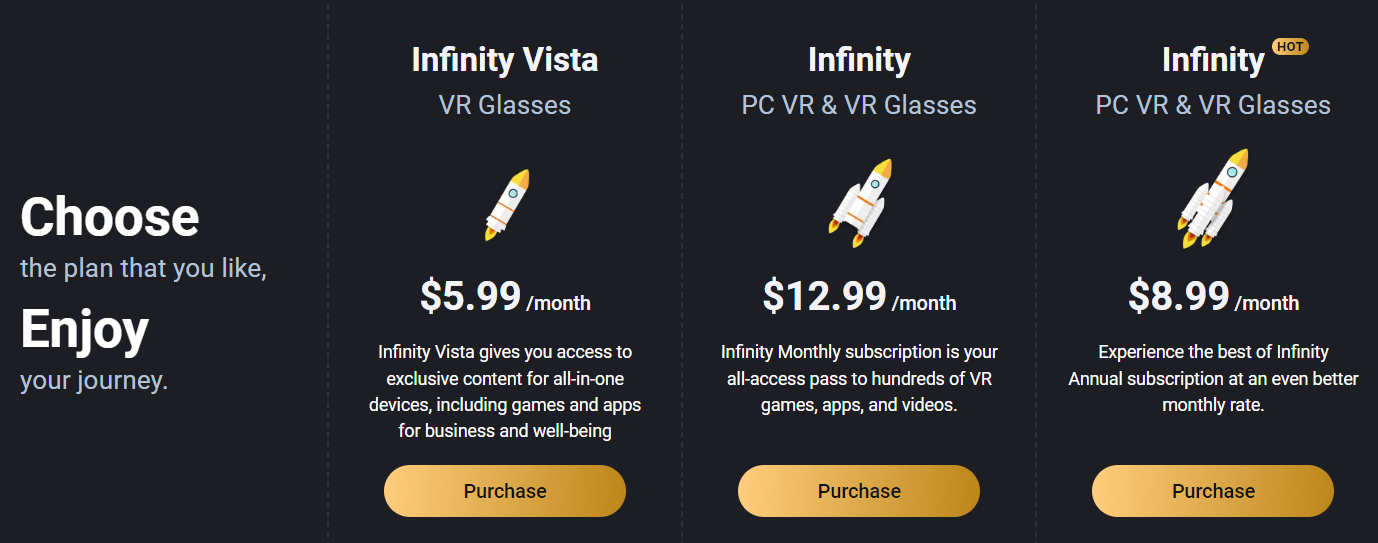Click the $8.99 /month price
This screenshot has width=1378, height=543.
(x=1213, y=297)
